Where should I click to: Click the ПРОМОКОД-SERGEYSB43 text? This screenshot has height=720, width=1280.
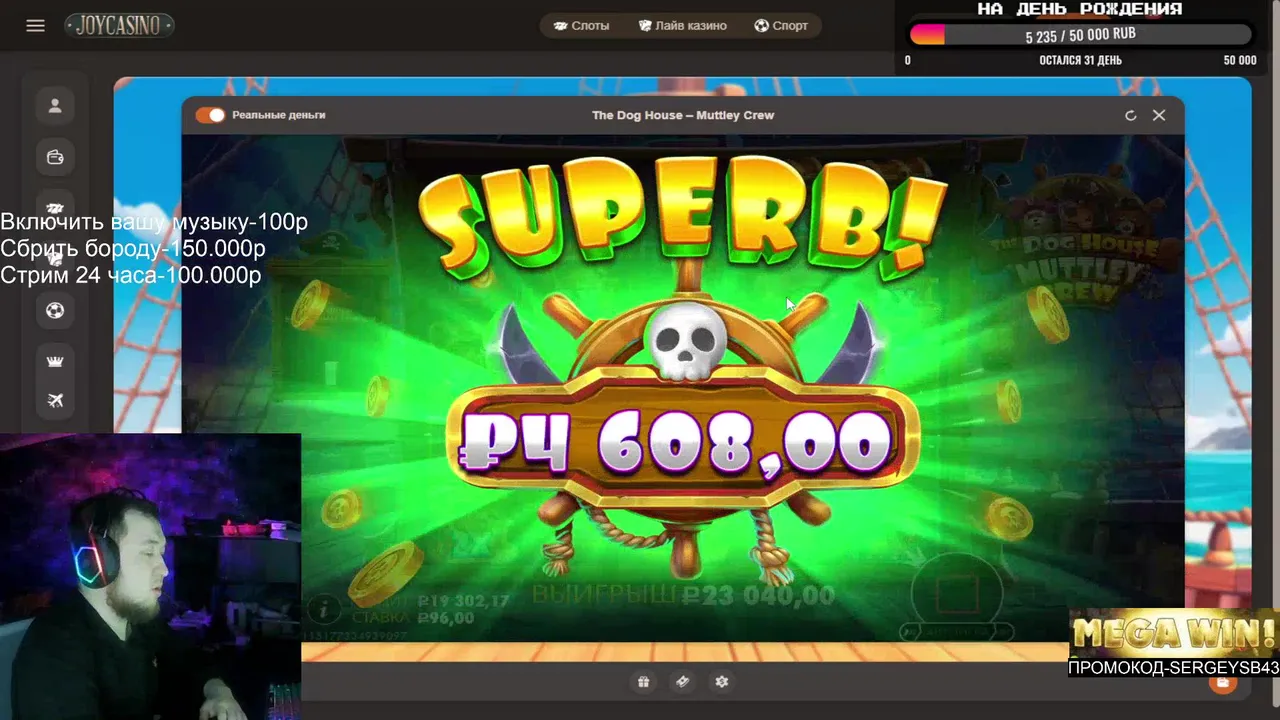(1174, 668)
